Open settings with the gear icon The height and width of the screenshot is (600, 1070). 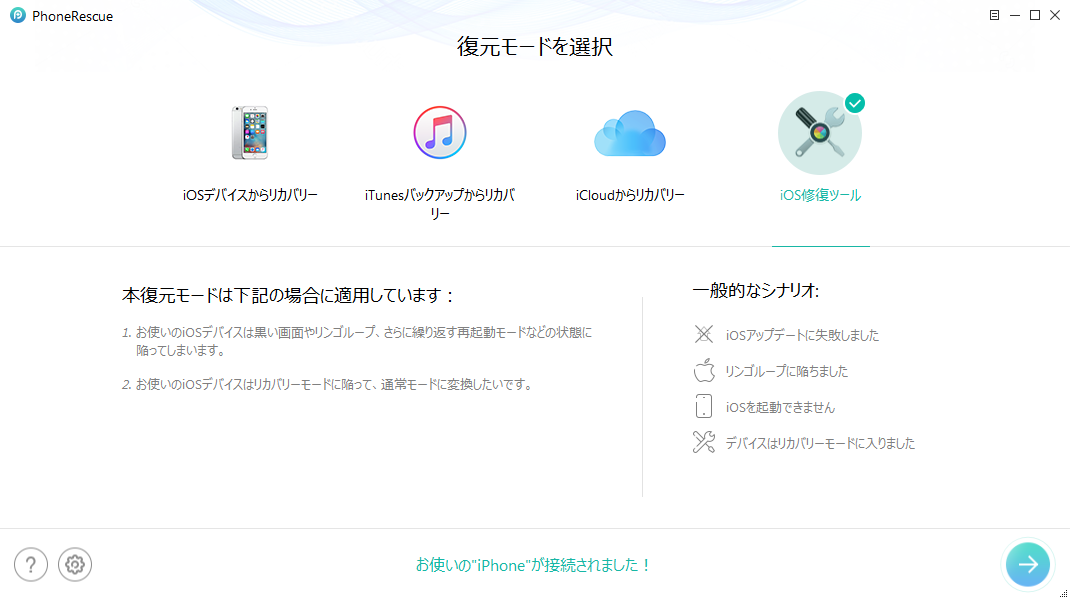[75, 565]
